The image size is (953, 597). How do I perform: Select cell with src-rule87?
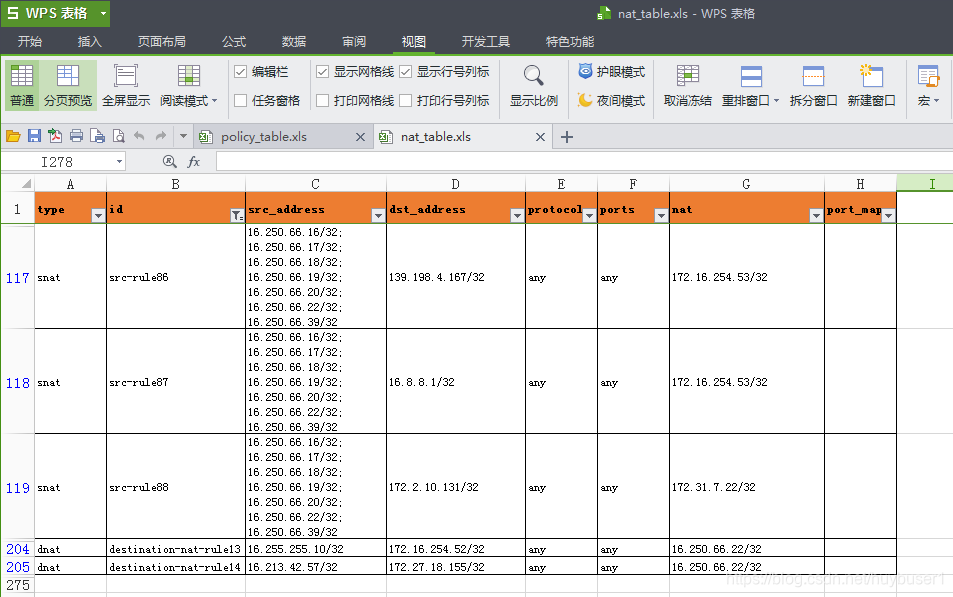point(176,382)
